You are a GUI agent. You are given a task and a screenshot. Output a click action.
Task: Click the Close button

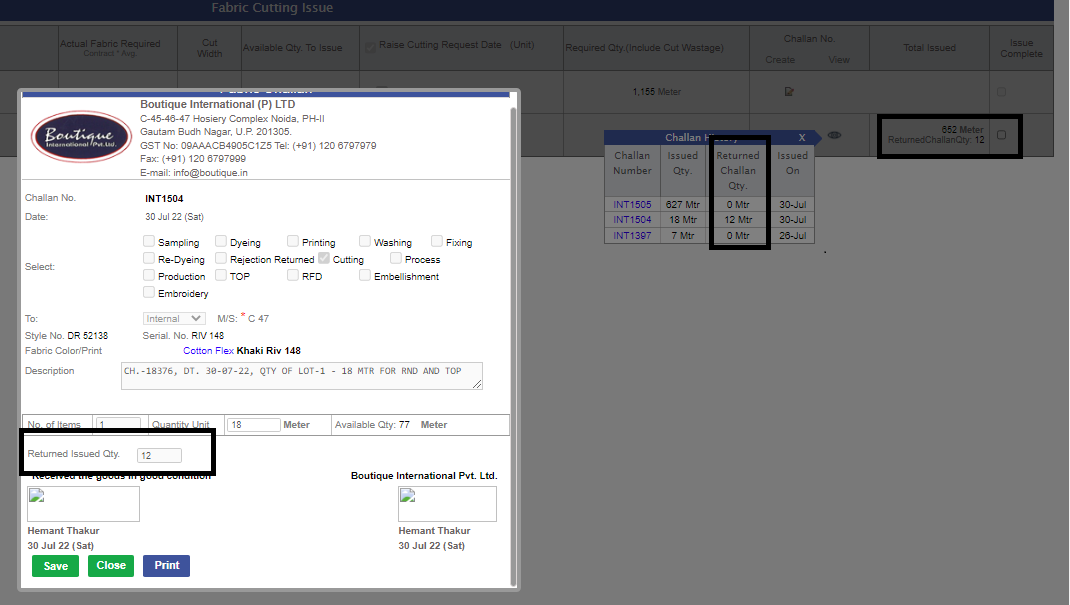[111, 565]
